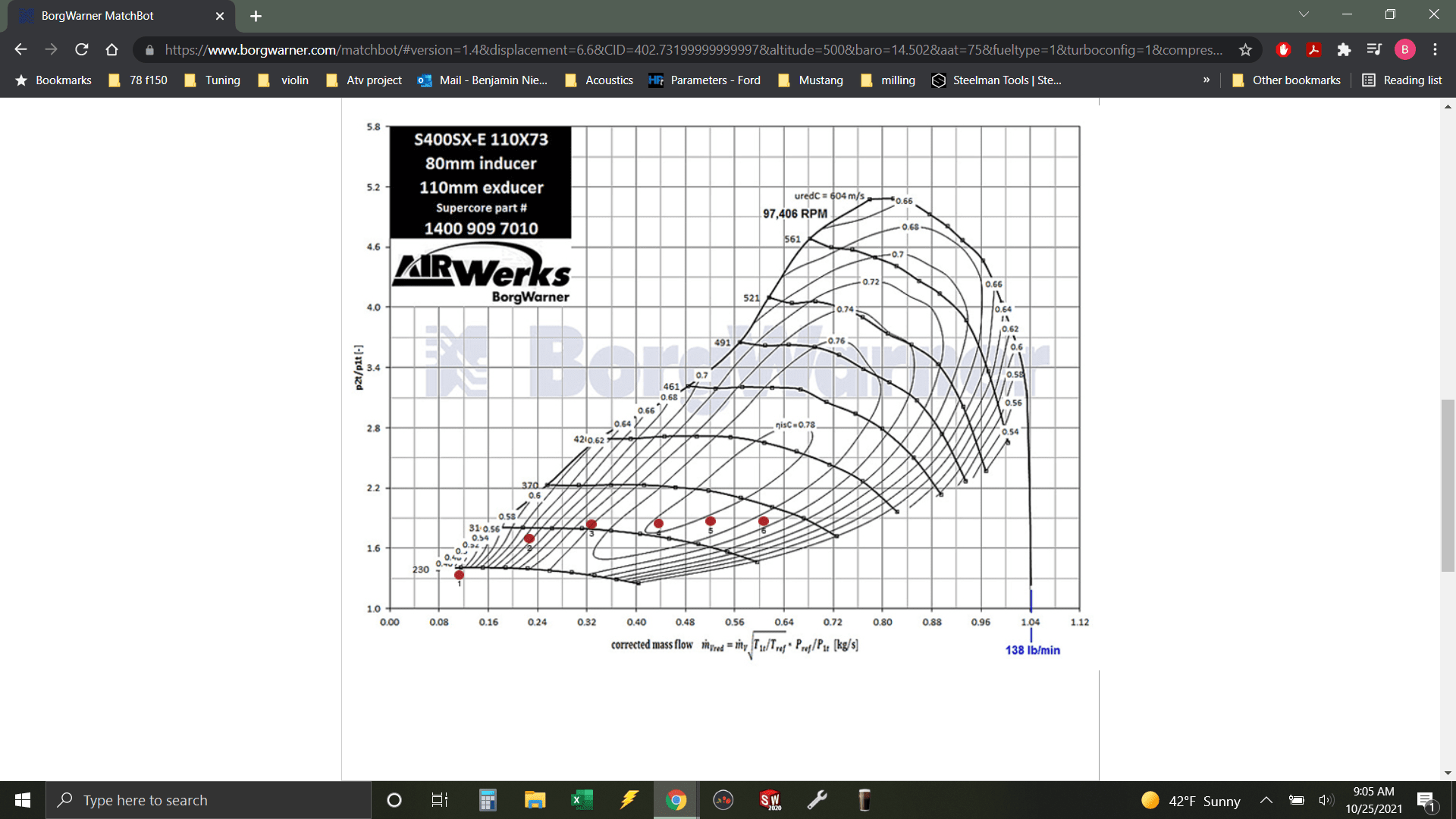Open the clock showing 9:05 AM

coord(1373,800)
